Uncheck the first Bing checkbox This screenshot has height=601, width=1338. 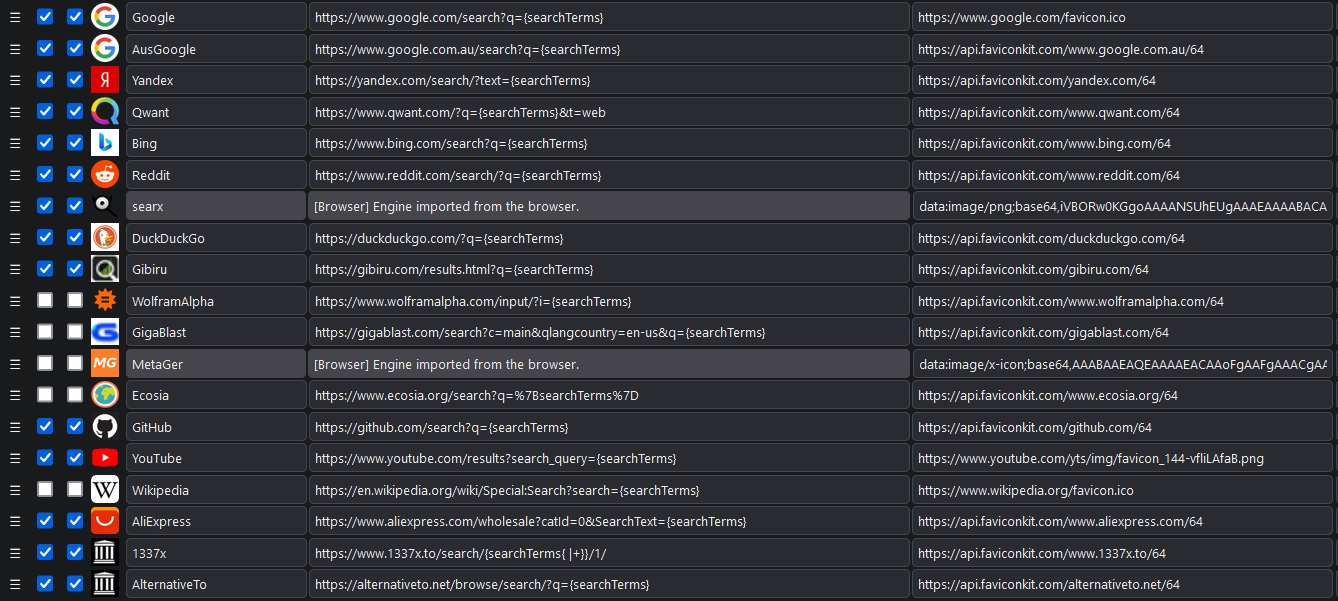click(44, 143)
